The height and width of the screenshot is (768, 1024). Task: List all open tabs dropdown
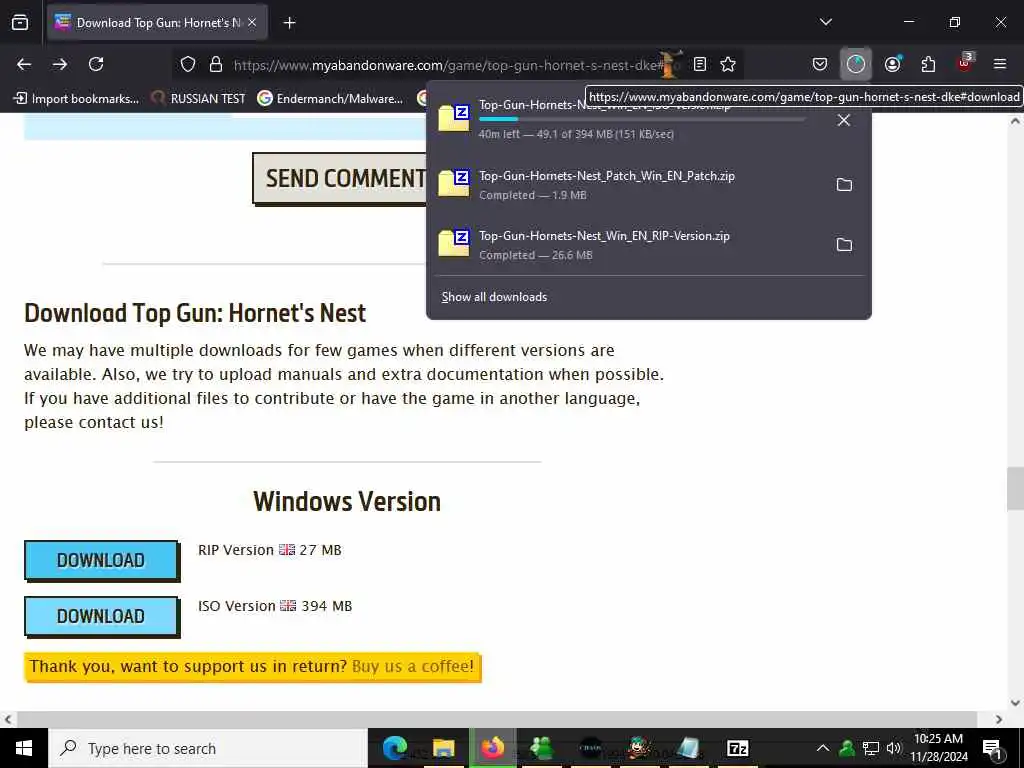pyautogui.click(x=825, y=22)
